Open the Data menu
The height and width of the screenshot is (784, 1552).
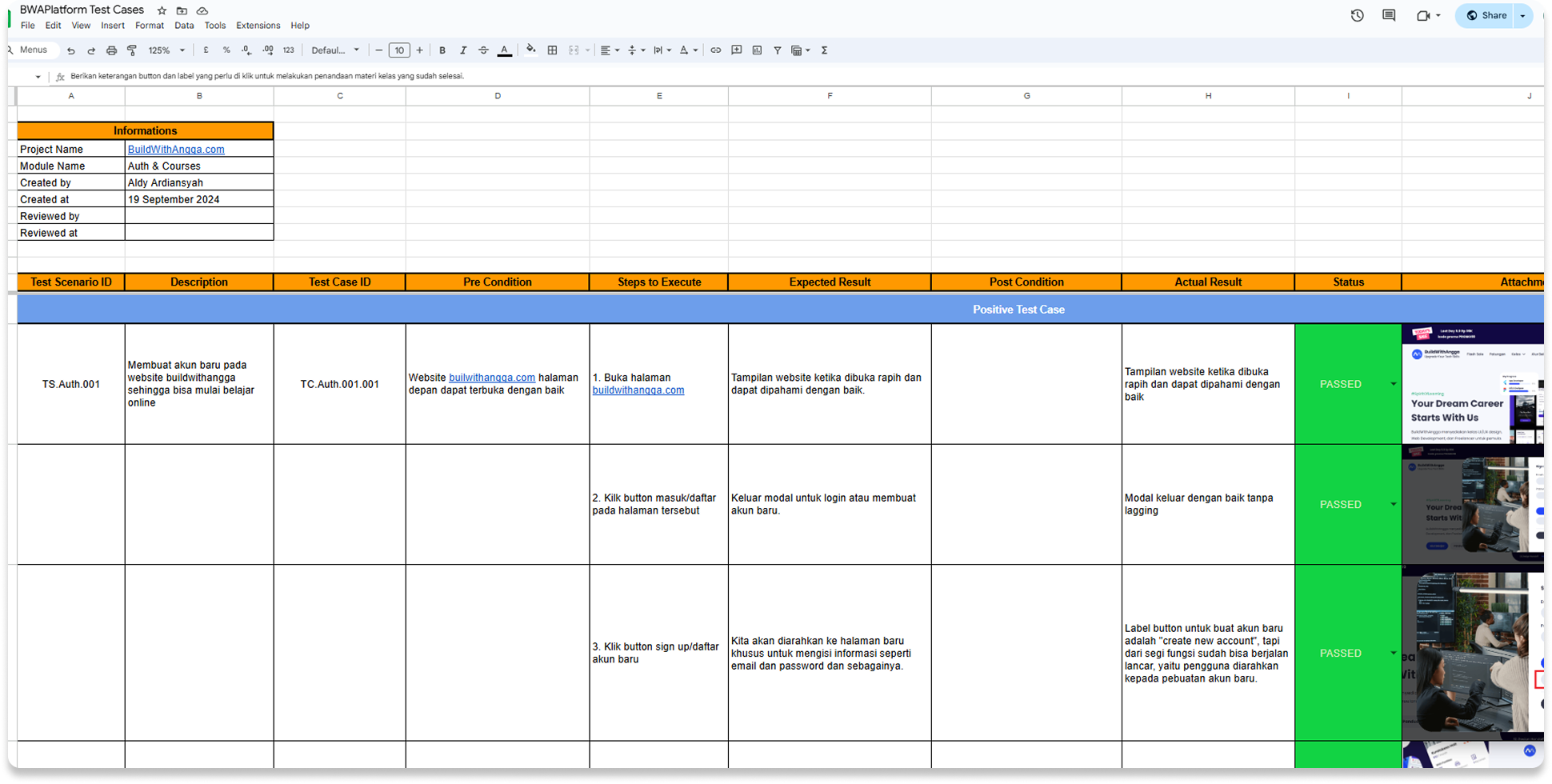pyautogui.click(x=184, y=26)
